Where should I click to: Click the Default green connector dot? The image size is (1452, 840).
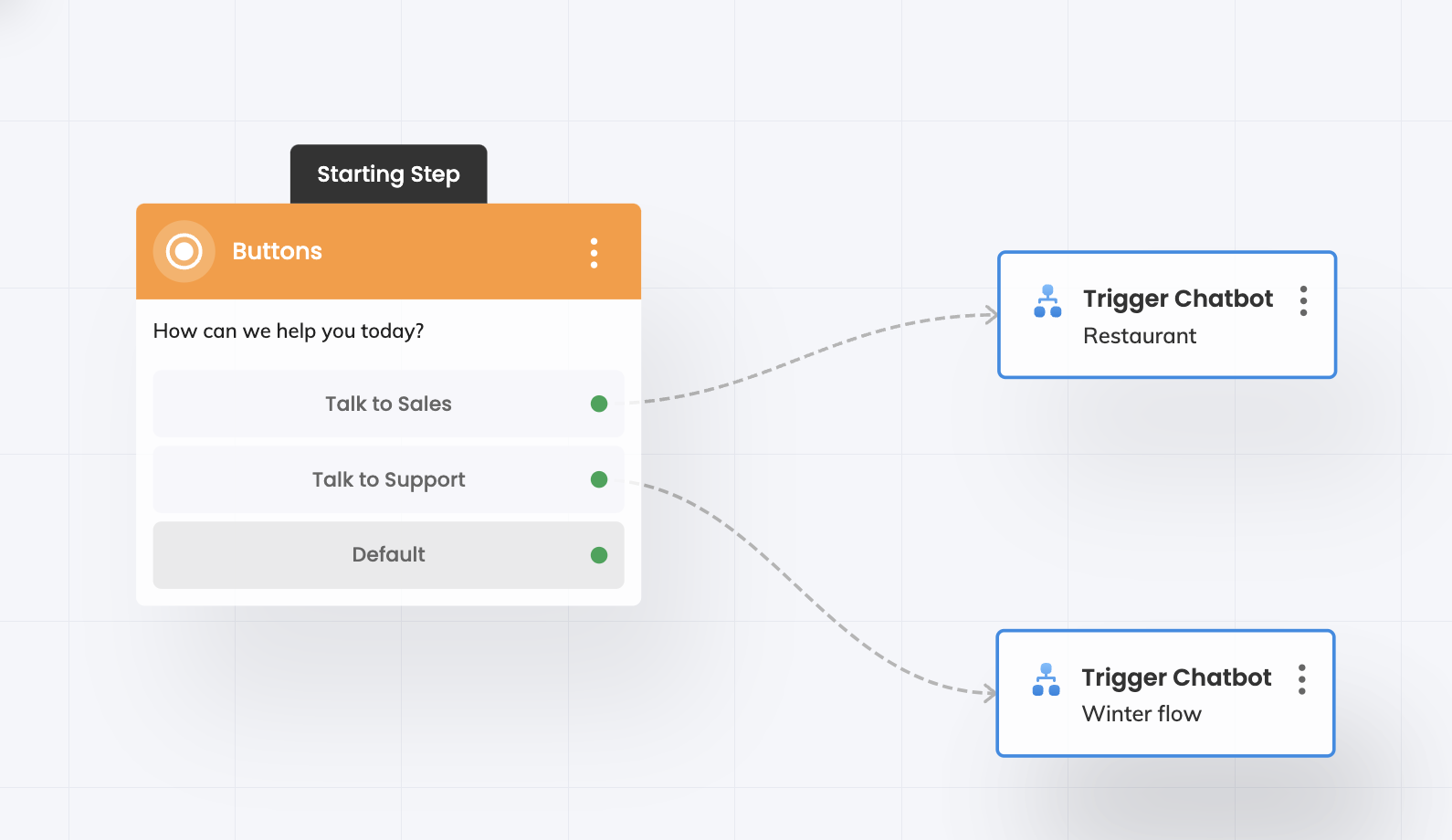coord(599,555)
